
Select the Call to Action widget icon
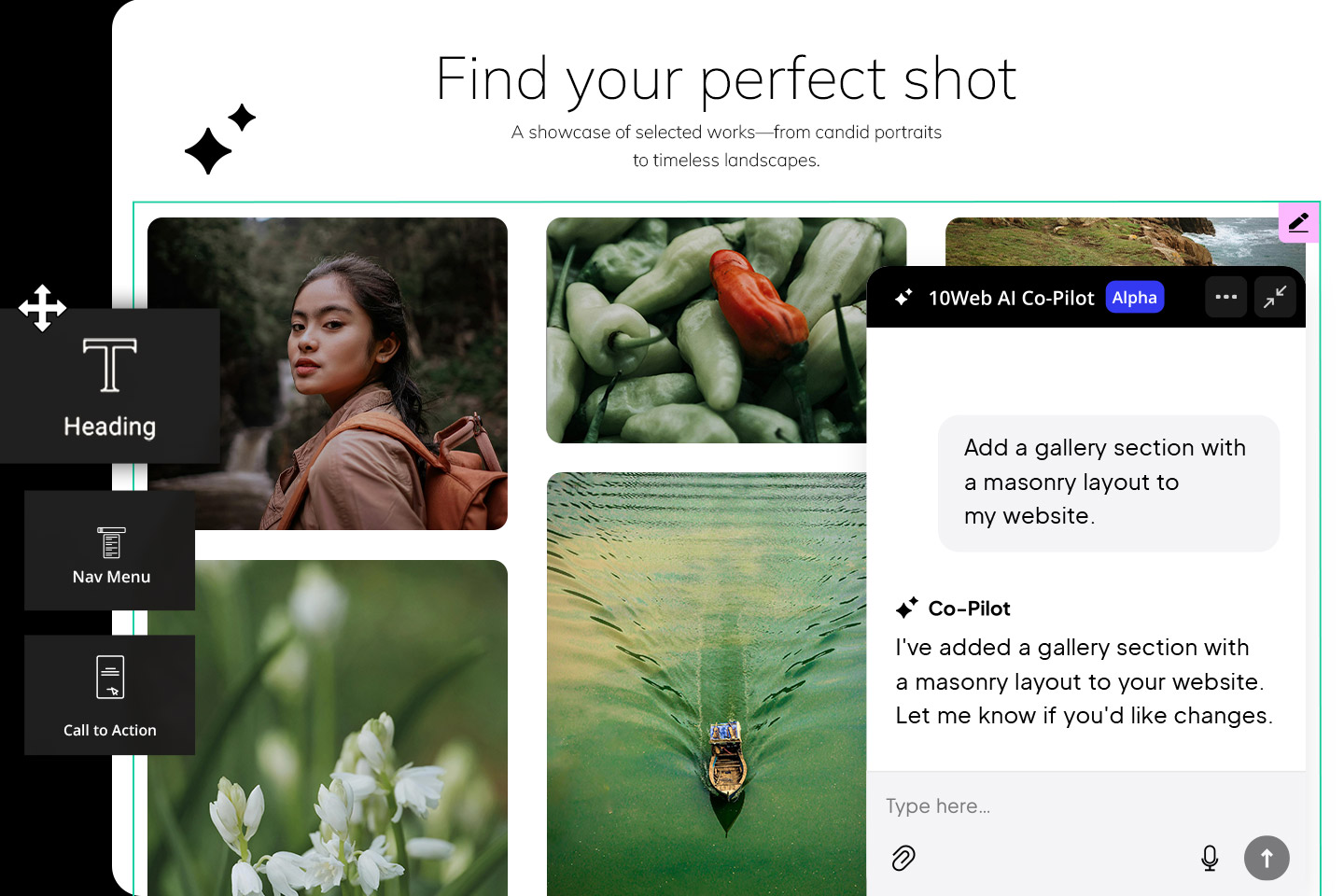pos(109,677)
